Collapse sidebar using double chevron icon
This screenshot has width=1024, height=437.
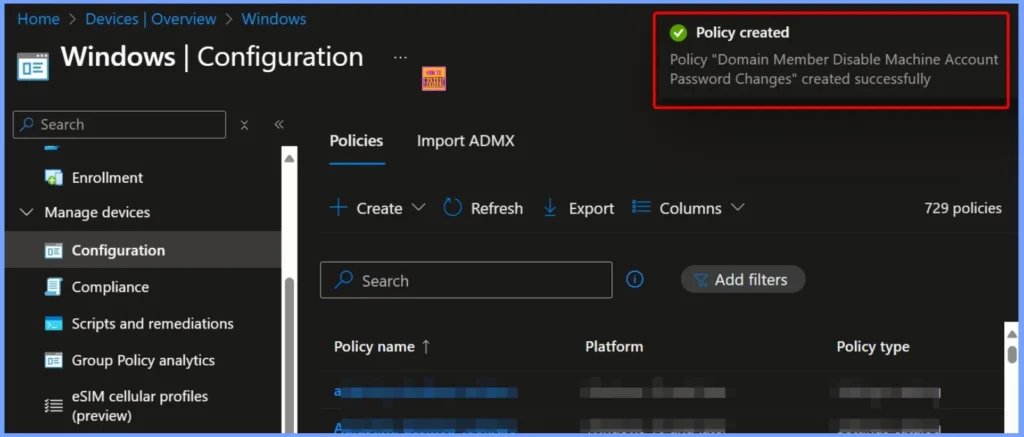tap(279, 125)
